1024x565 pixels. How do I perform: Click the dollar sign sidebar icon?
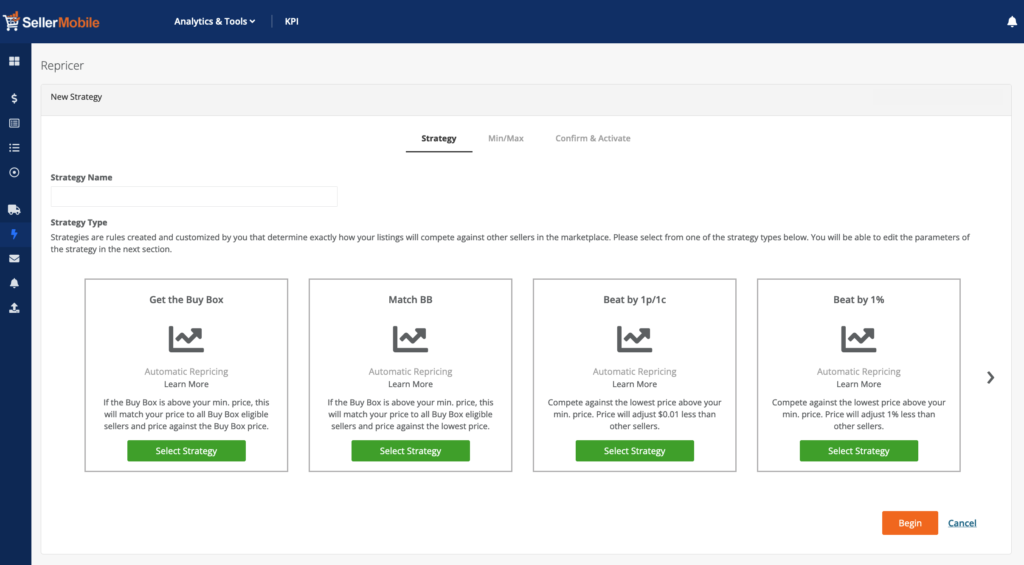14,99
